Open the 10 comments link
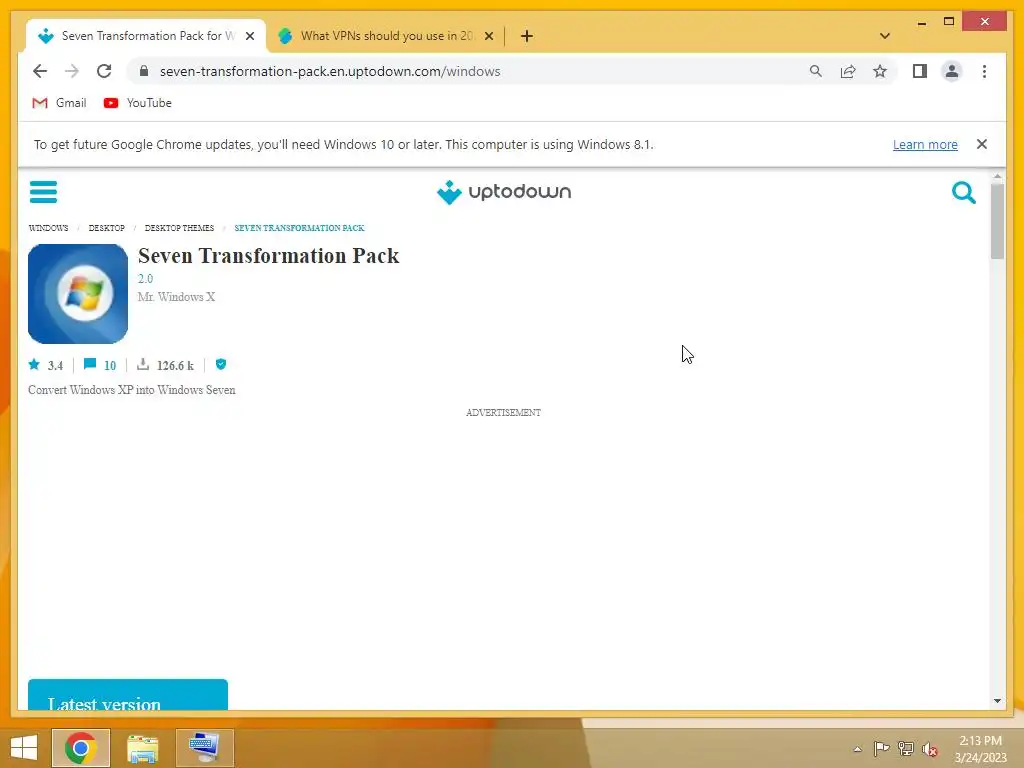1024x768 pixels. tap(100, 365)
